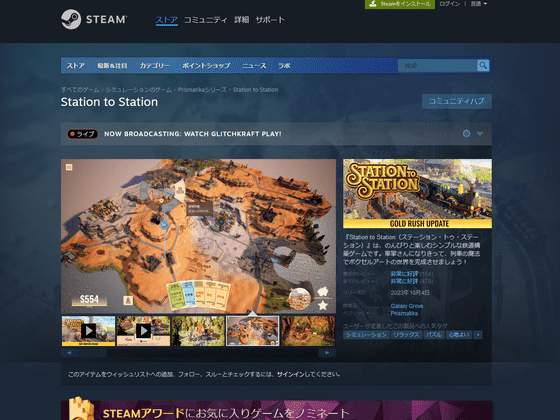The height and width of the screenshot is (420, 560).
Task: Open broadcast settings gear icon
Action: 466,134
